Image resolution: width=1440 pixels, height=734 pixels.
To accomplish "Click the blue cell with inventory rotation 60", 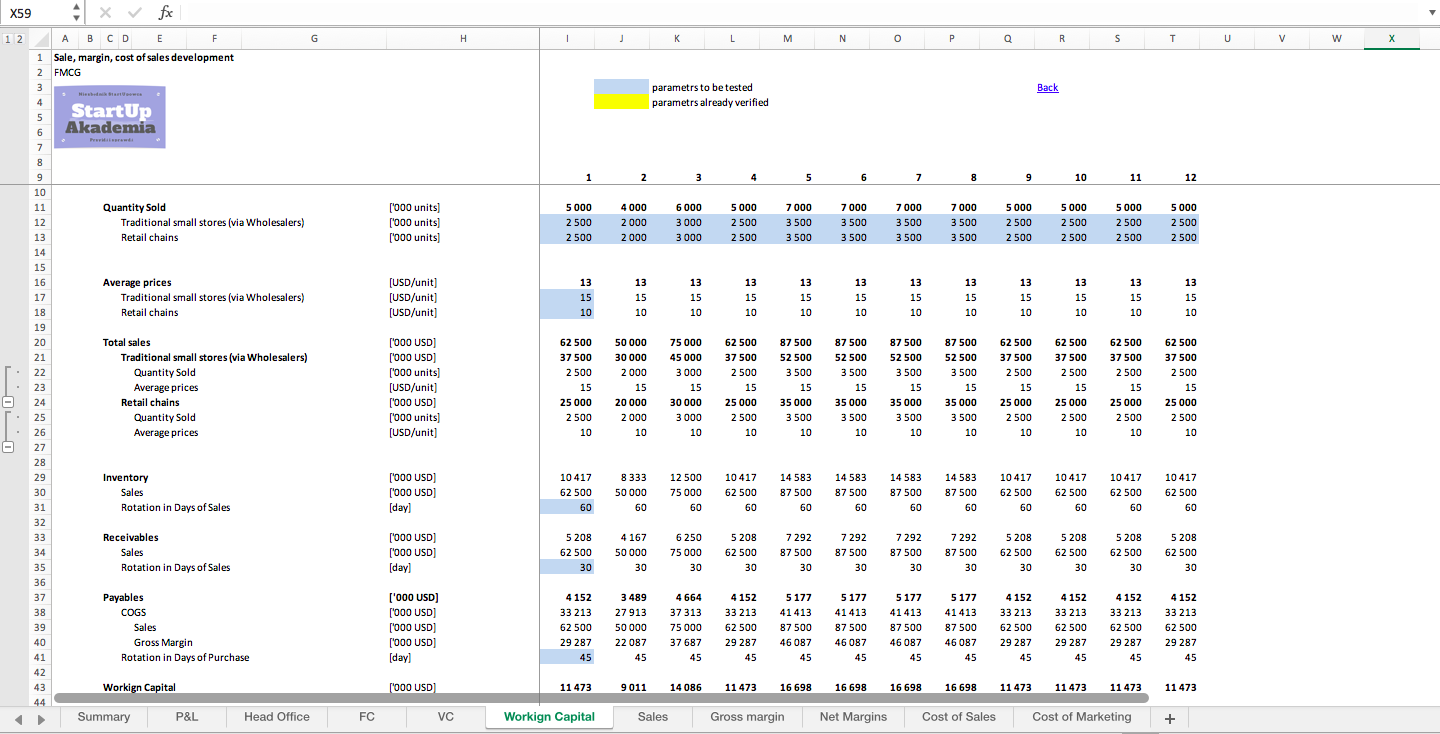I will tap(566, 507).
